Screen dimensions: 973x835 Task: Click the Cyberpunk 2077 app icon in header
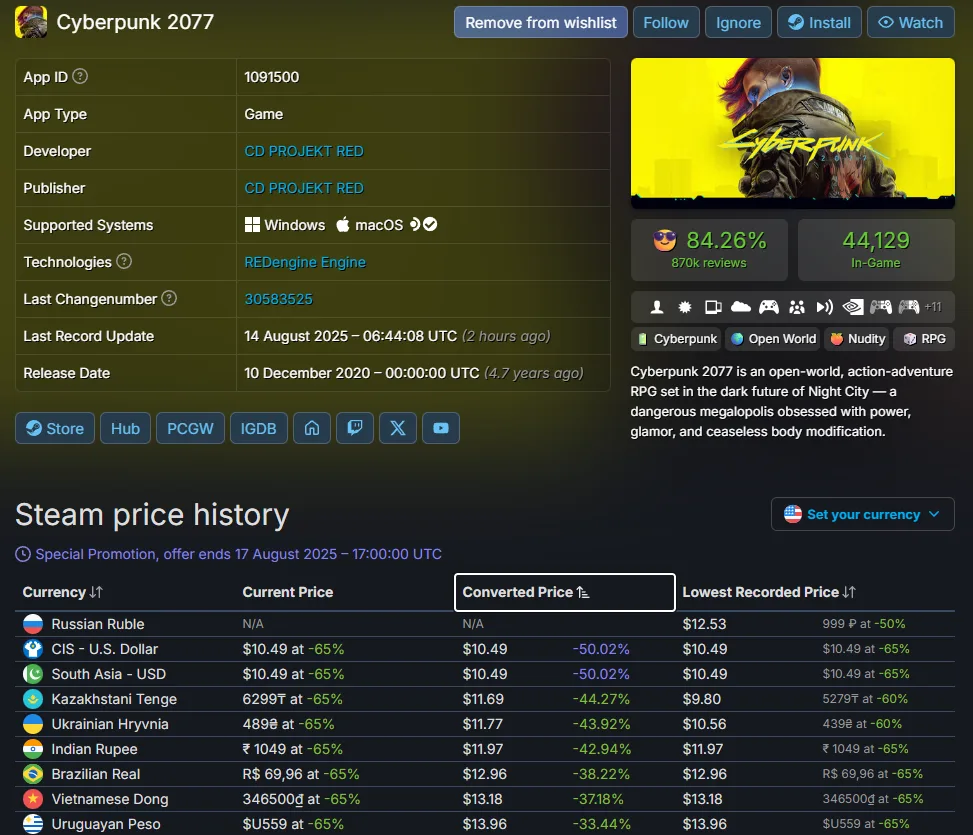31,22
